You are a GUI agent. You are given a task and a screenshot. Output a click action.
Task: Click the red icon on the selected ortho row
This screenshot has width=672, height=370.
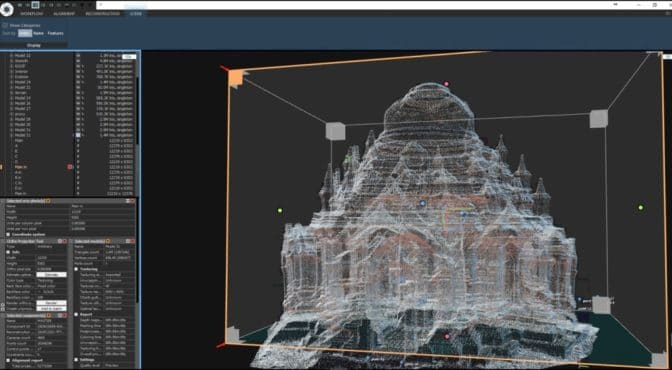coord(70,167)
